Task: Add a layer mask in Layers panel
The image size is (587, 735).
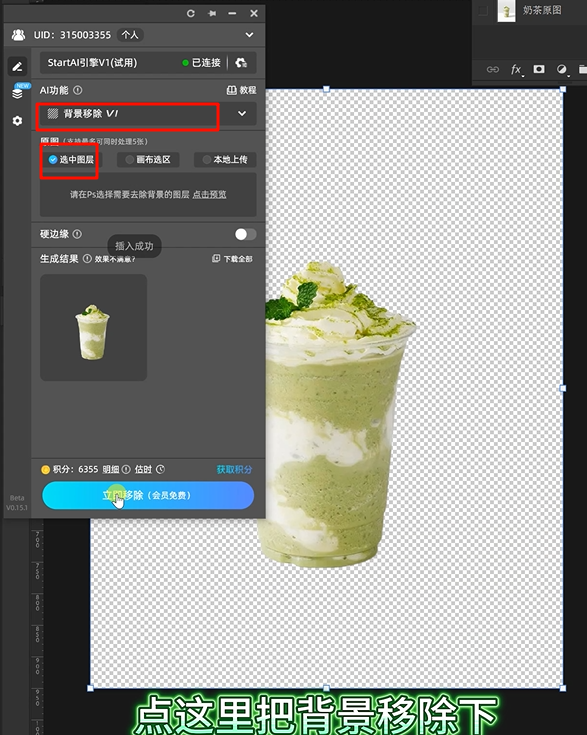Action: (x=539, y=69)
